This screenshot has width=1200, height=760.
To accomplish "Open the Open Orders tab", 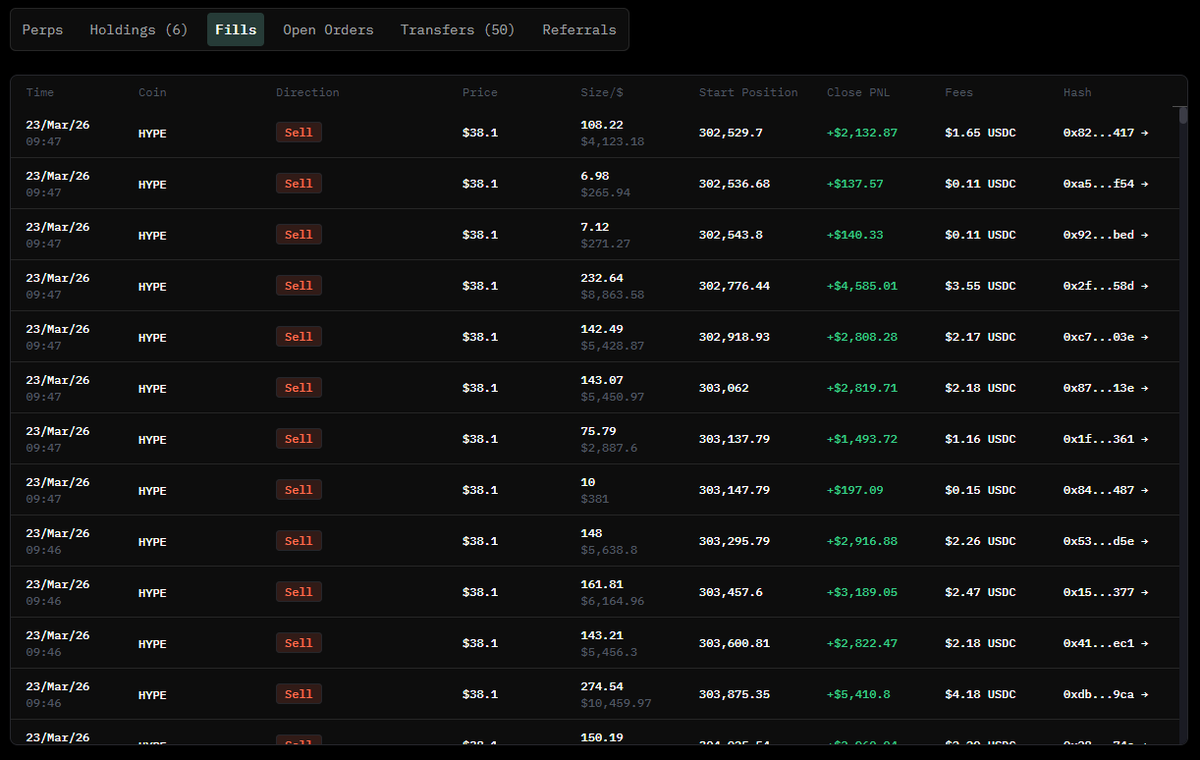I will [328, 30].
